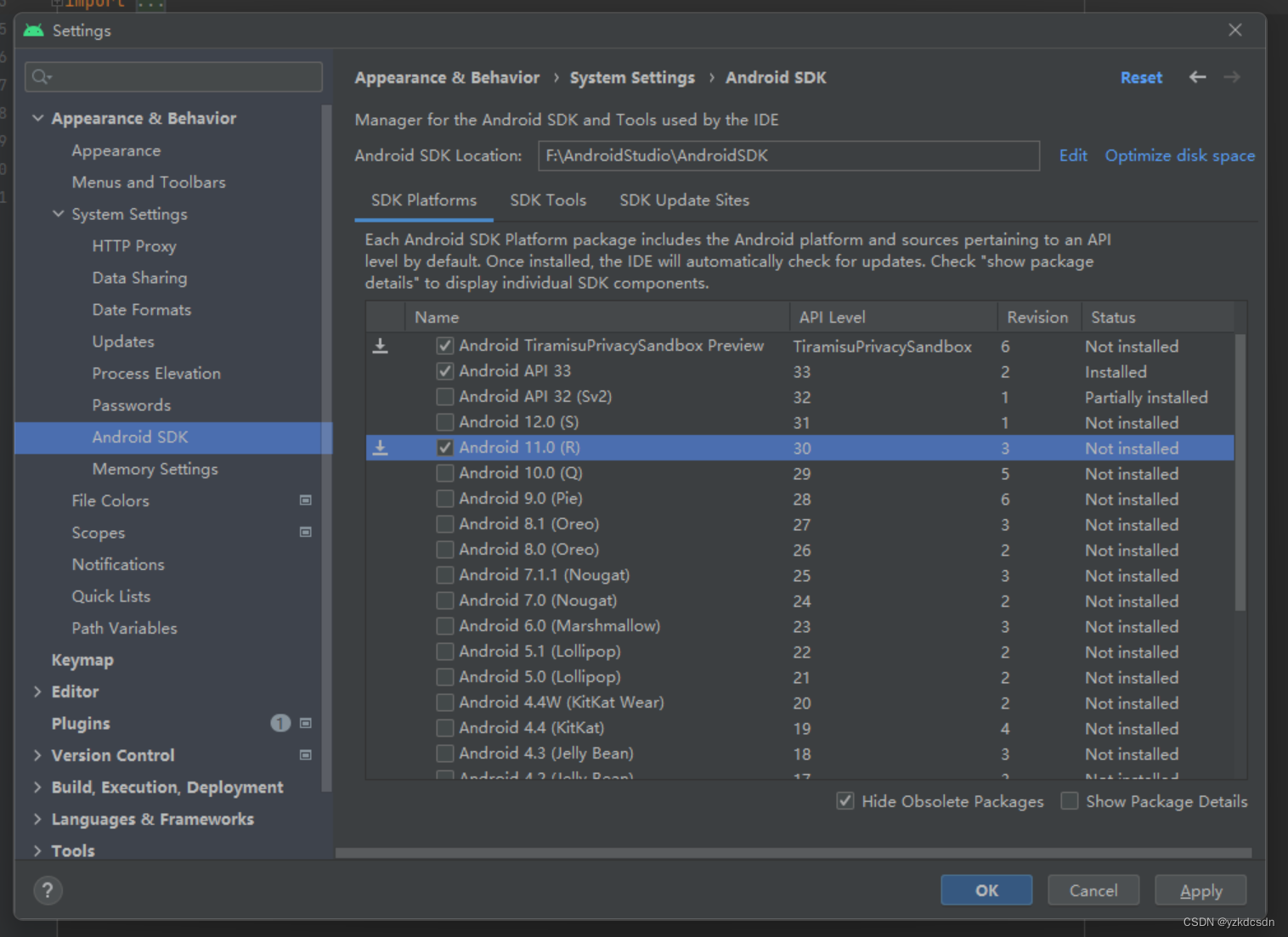Switch to the SDK Platforms tab
The width and height of the screenshot is (1288, 937).
424,200
